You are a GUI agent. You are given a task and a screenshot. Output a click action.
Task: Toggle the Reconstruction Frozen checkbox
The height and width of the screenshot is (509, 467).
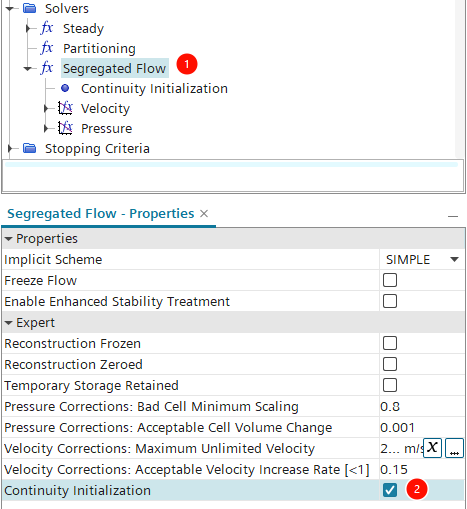(x=390, y=343)
